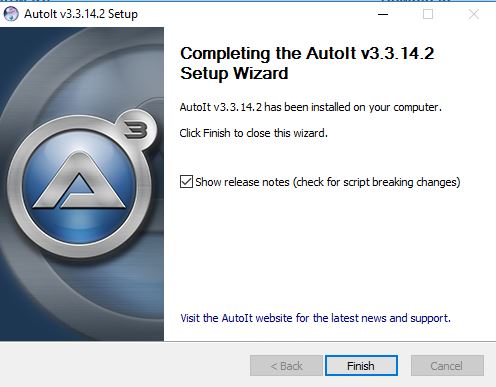The image size is (496, 387).
Task: Click the "AutoIt v3.3.14.2 Setup" title bar text
Action: point(81,14)
